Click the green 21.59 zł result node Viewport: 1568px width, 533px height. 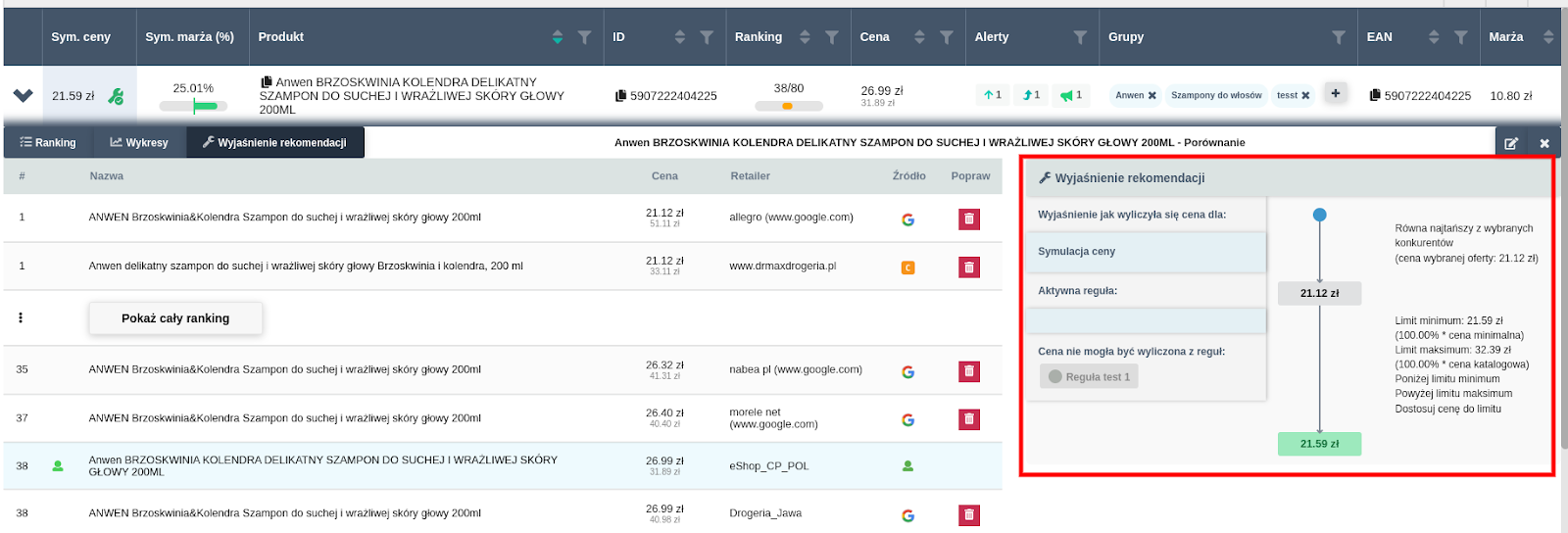1319,444
